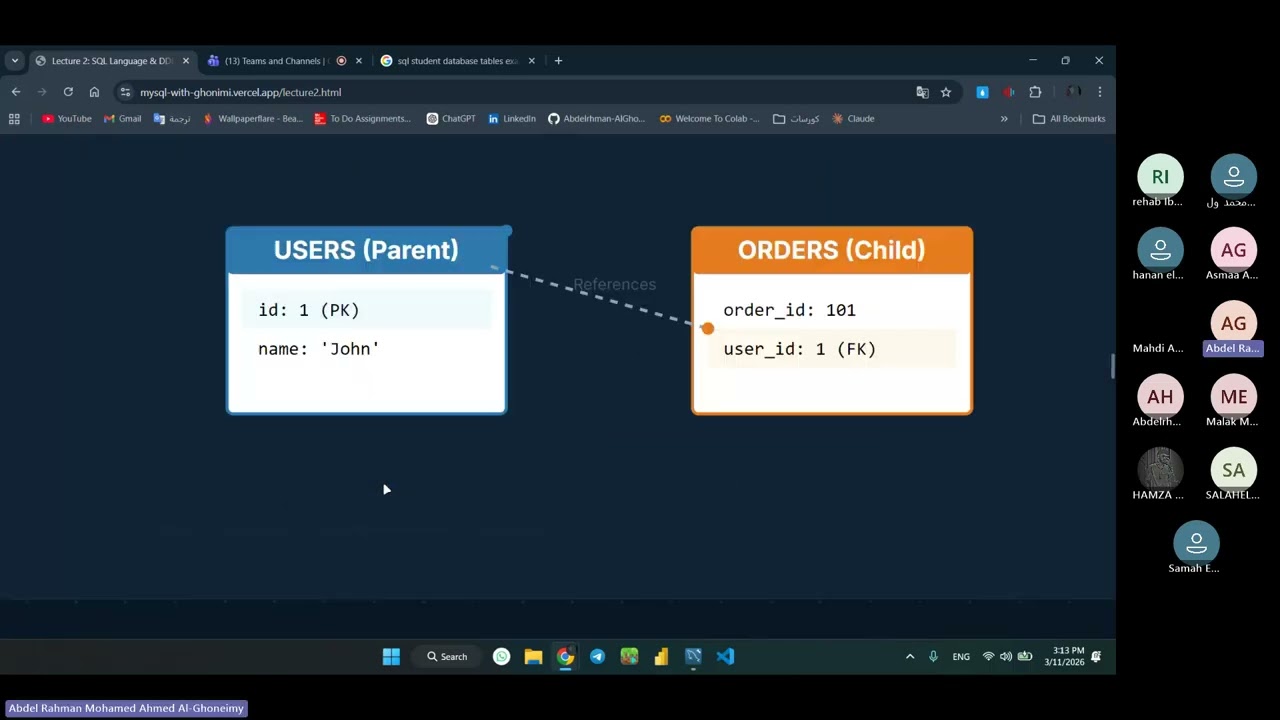Select the id: 1 (PK) row
Screen dimensions: 1280x720
click(366, 310)
